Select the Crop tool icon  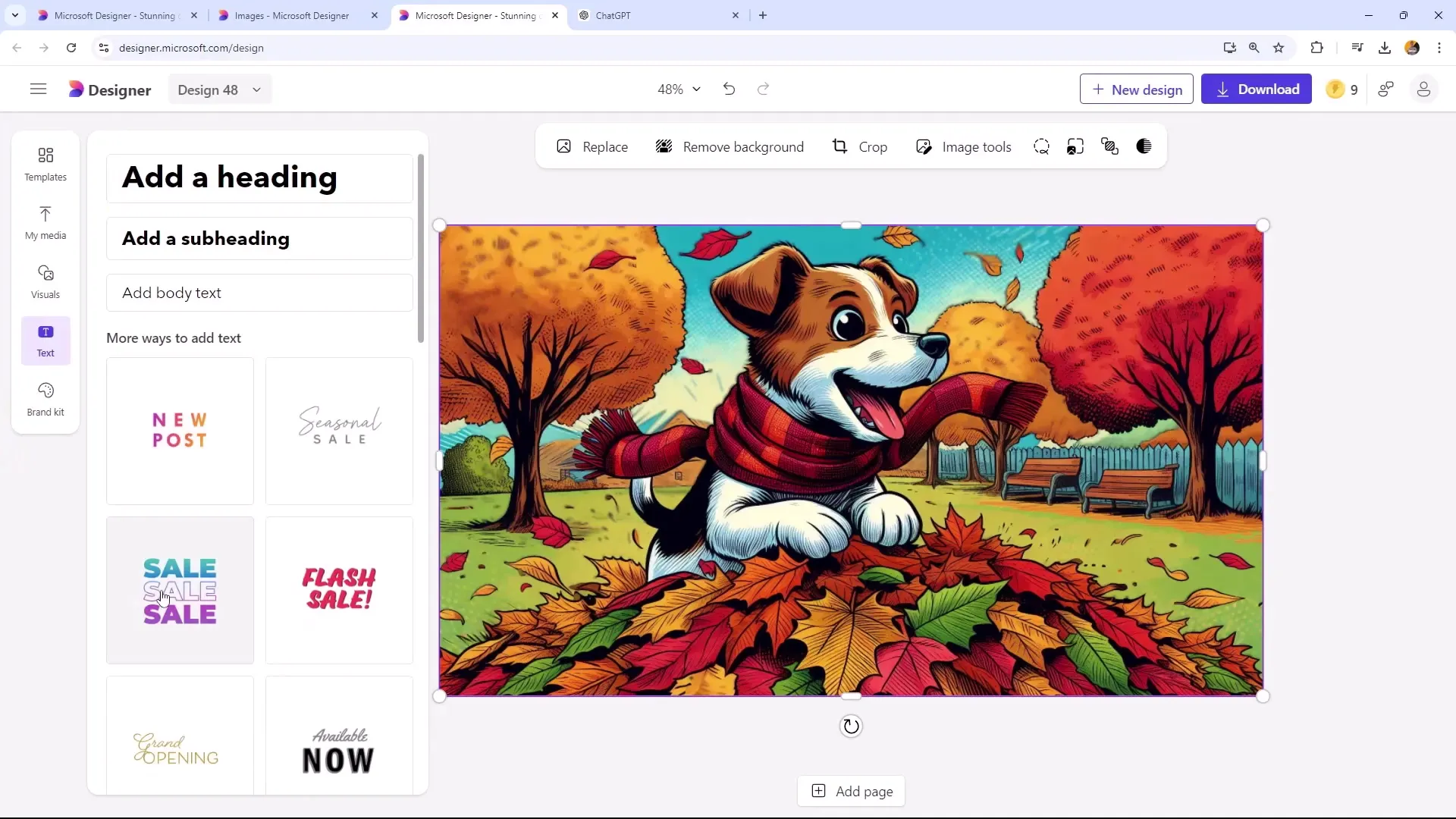click(x=840, y=147)
